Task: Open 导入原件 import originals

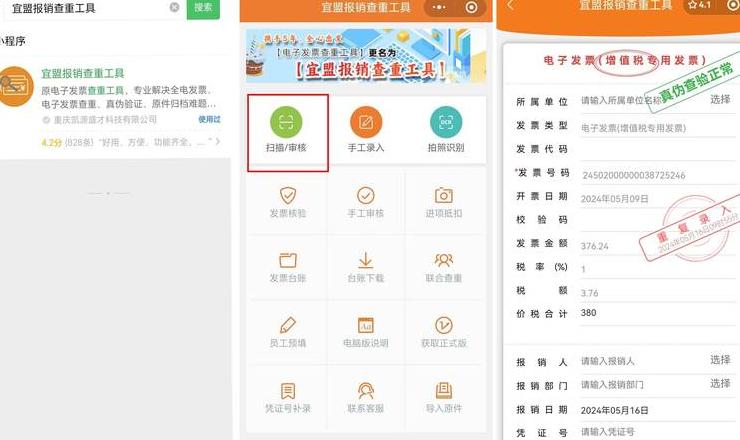Action: (444, 397)
